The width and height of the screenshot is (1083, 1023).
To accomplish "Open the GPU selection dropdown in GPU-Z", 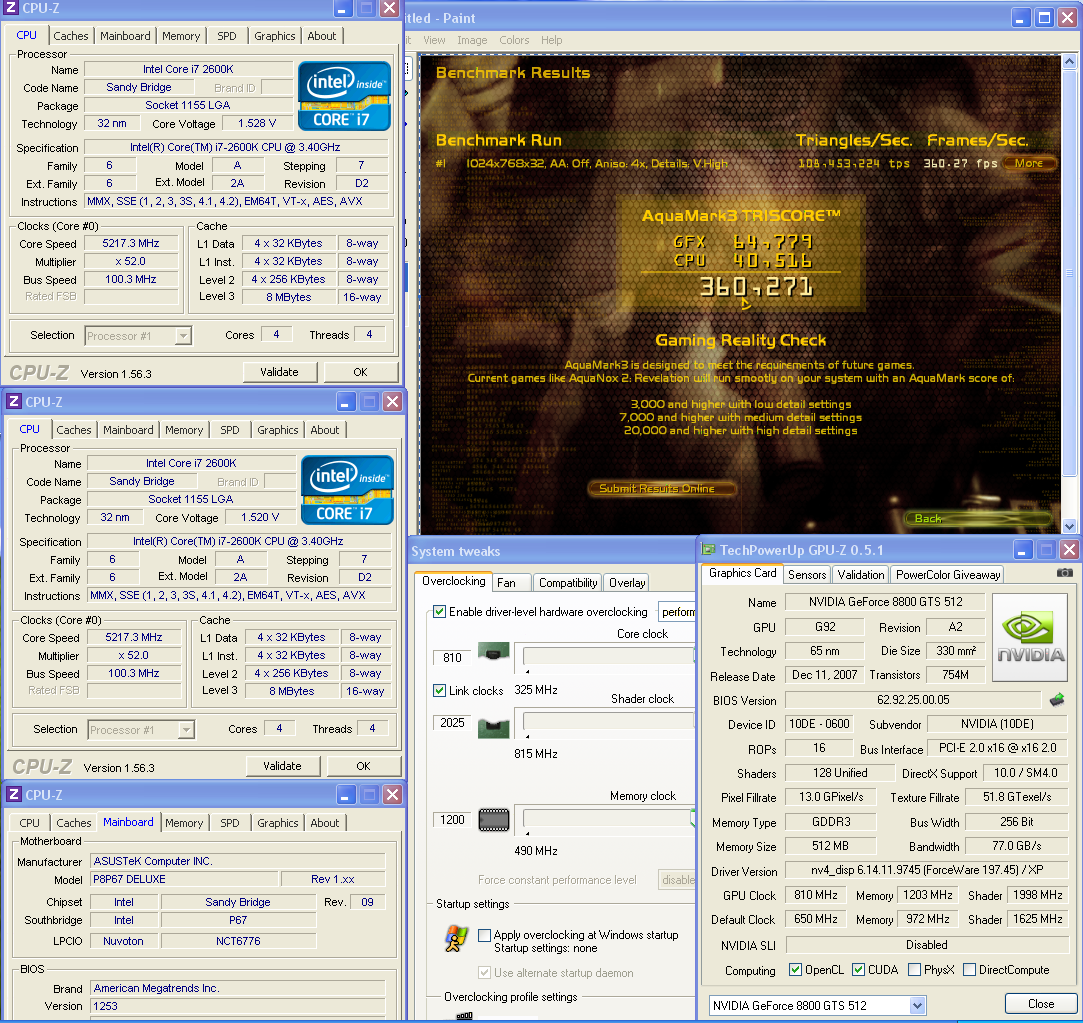I will (917, 1006).
